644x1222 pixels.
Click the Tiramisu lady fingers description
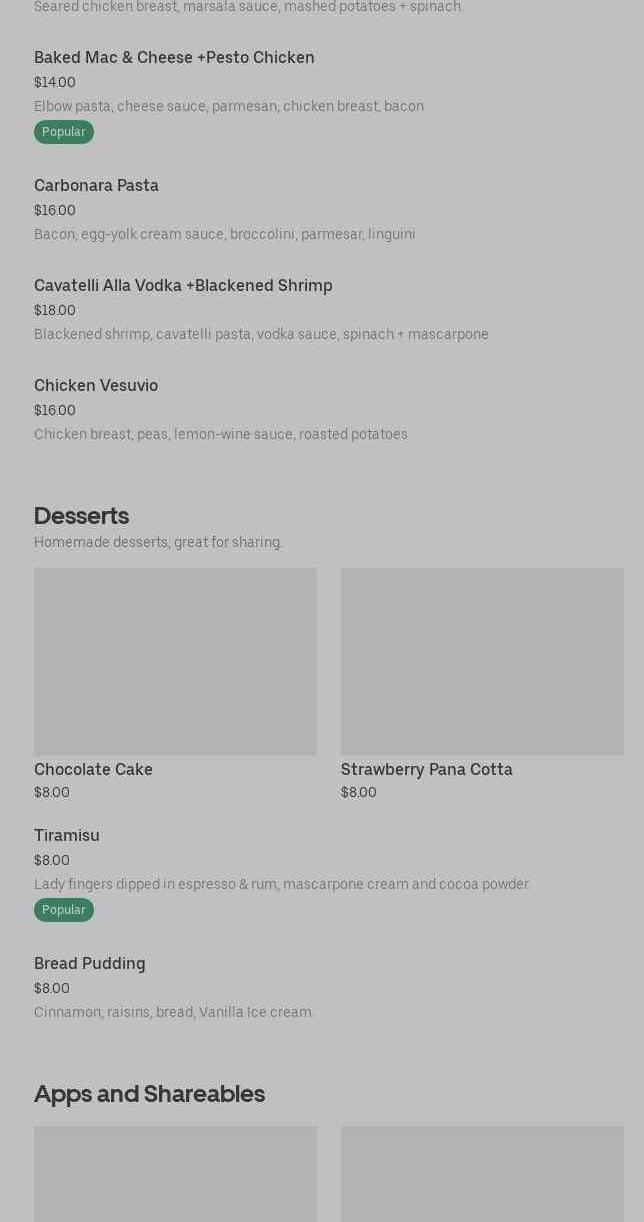coord(282,884)
